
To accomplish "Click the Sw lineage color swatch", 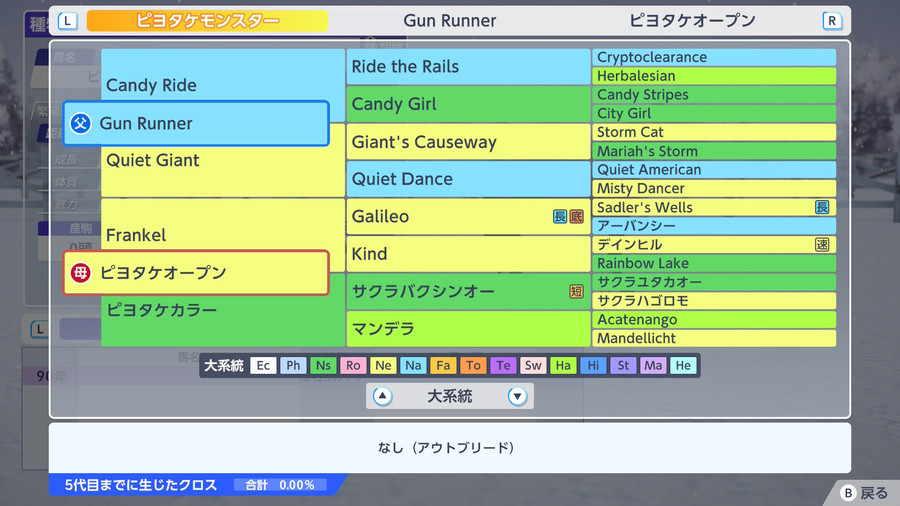I will coord(533,365).
